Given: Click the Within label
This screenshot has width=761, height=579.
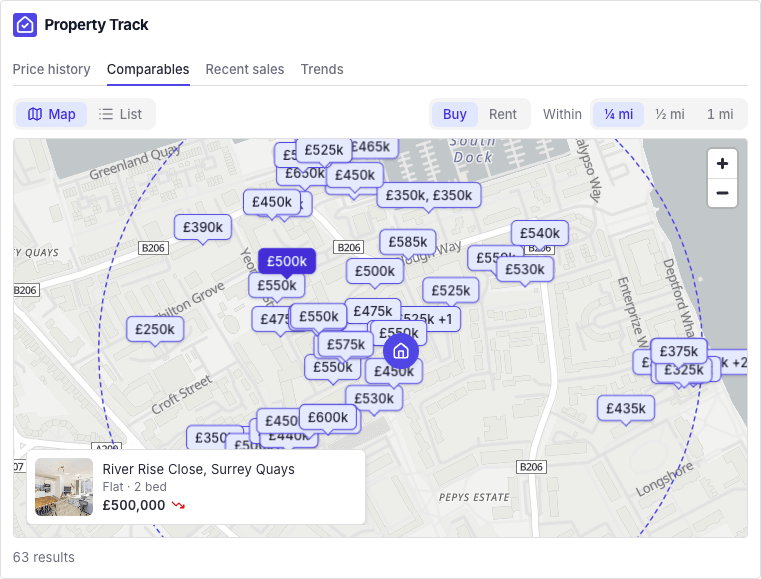Looking at the screenshot, I should [562, 114].
